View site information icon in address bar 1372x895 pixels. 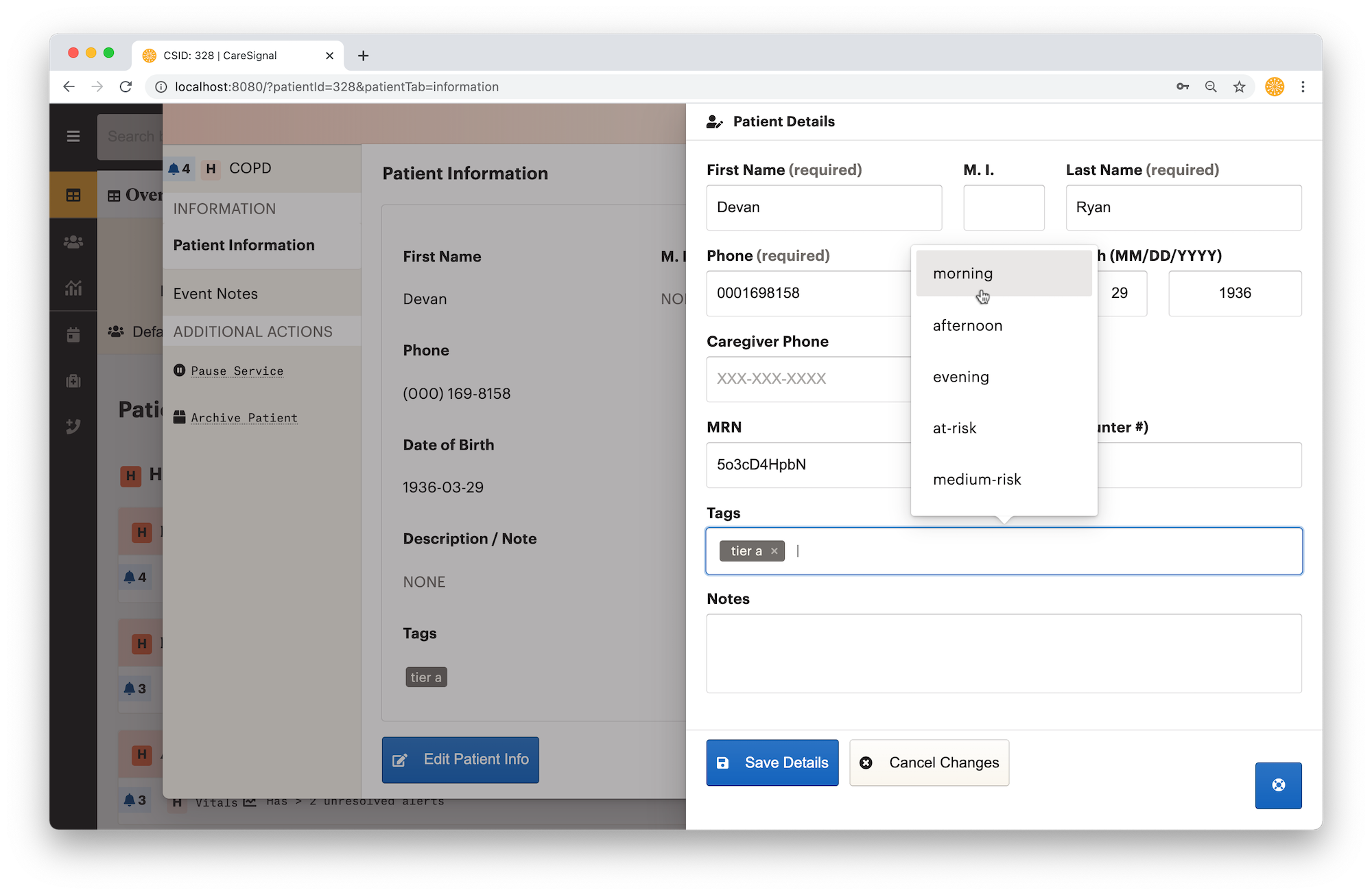[161, 86]
